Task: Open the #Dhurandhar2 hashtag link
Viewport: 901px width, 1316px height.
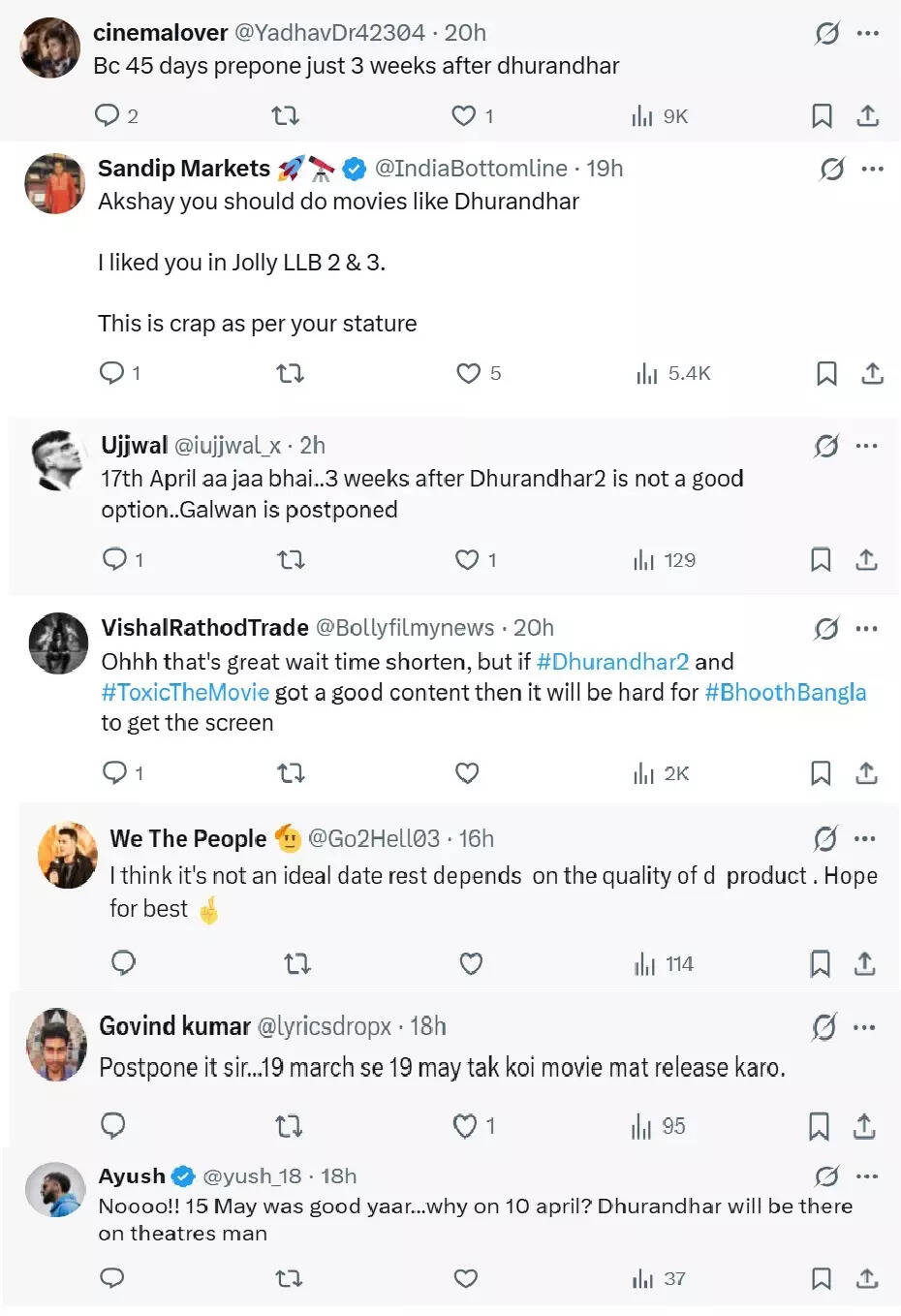Action: [611, 661]
